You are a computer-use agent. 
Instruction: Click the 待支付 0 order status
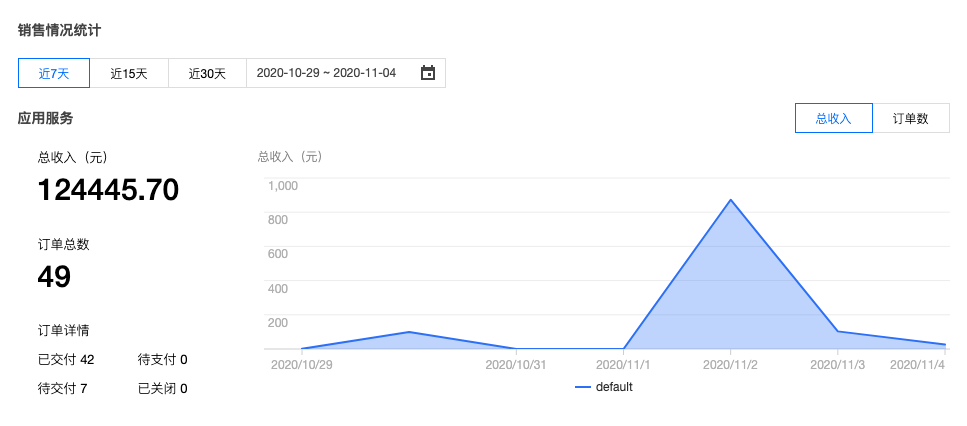(162, 359)
